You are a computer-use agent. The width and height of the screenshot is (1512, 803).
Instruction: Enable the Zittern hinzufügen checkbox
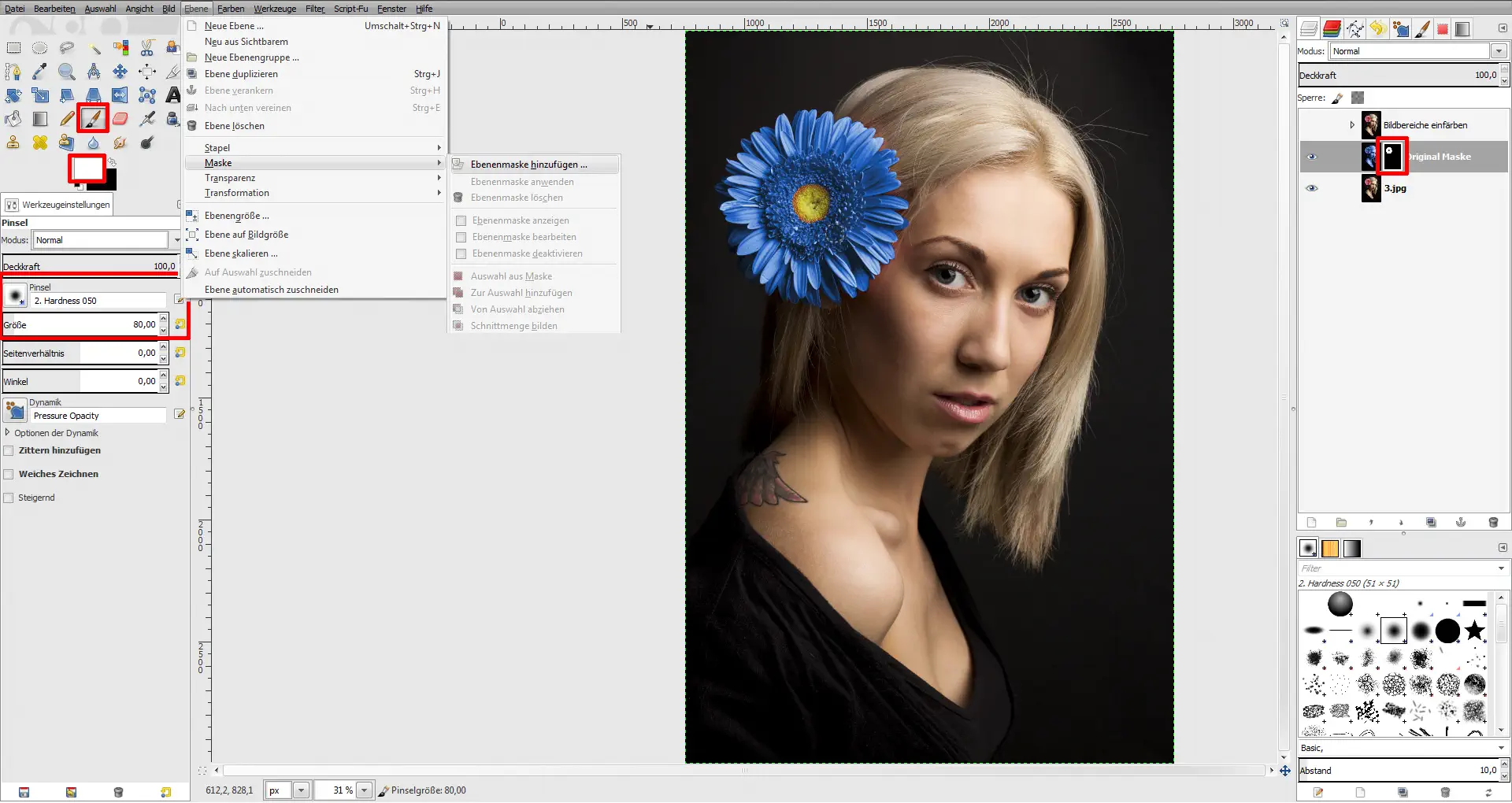pyautogui.click(x=9, y=450)
